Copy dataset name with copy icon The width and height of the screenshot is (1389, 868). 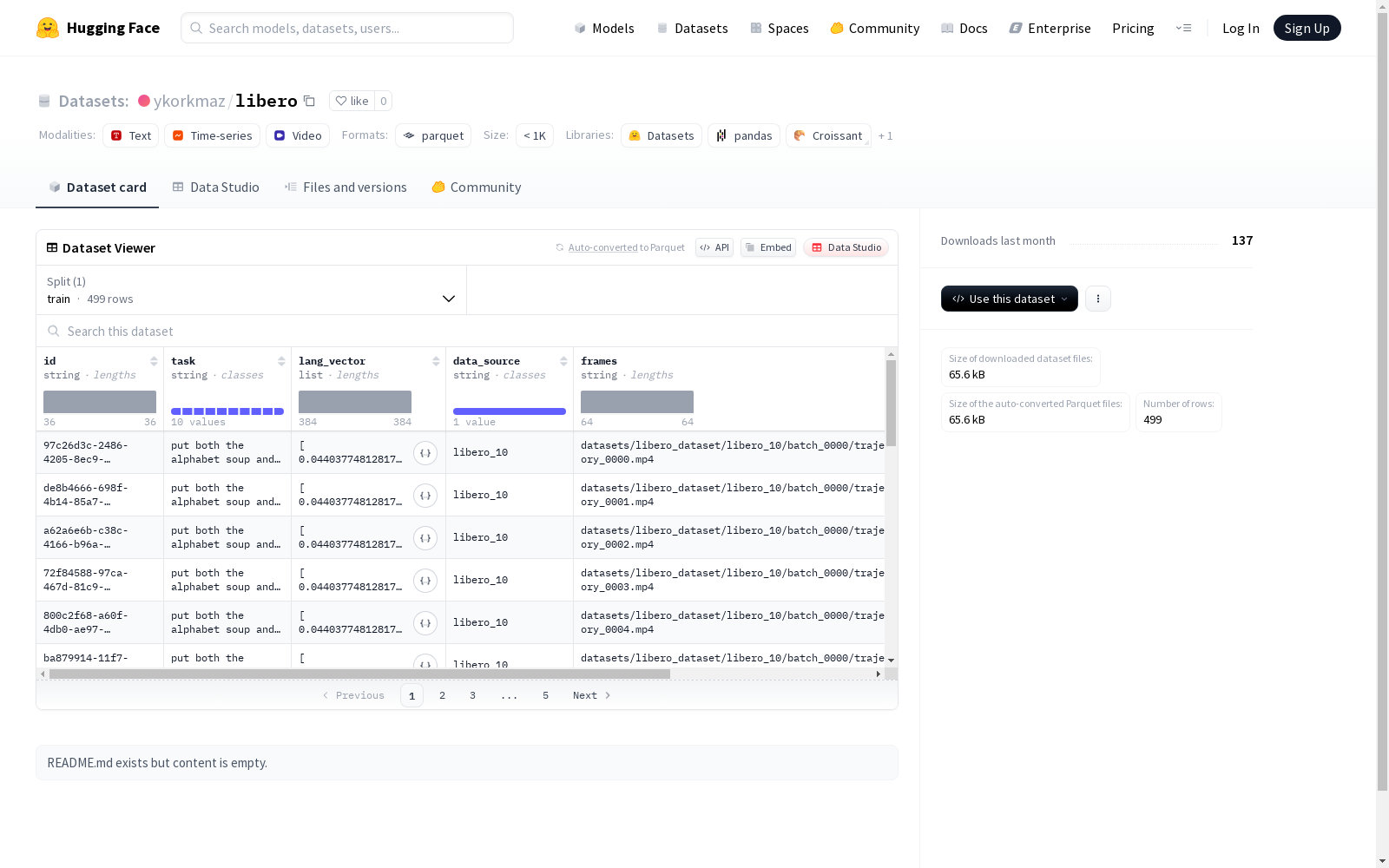point(309,101)
